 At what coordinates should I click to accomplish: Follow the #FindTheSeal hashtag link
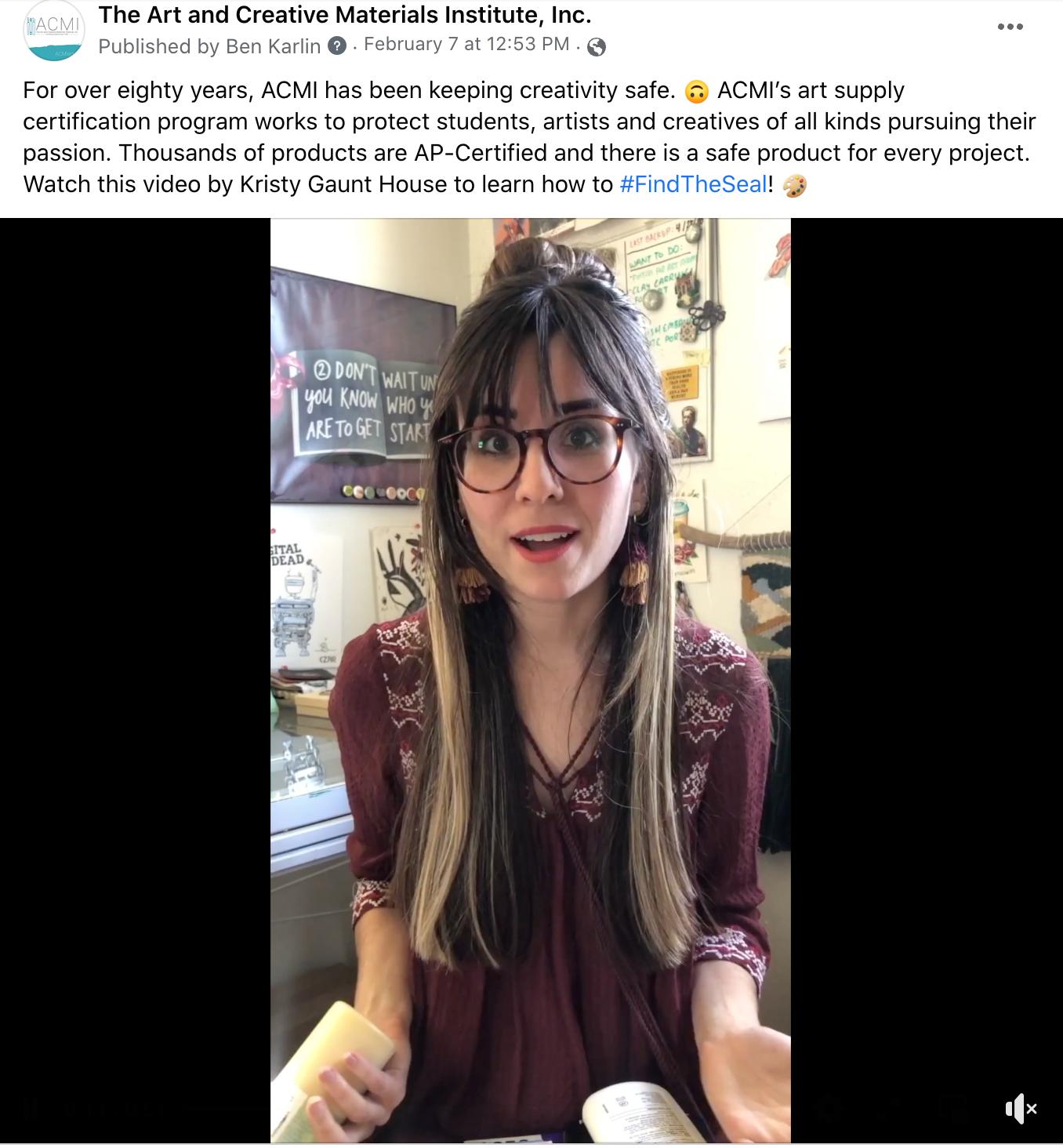[x=693, y=184]
